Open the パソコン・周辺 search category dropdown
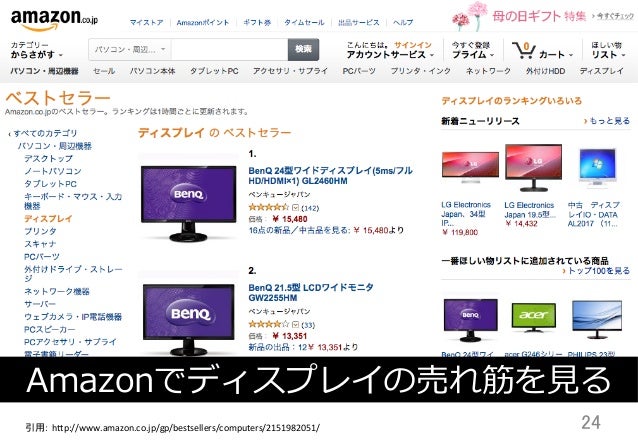Viewport: 638px width, 442px height. click(130, 50)
